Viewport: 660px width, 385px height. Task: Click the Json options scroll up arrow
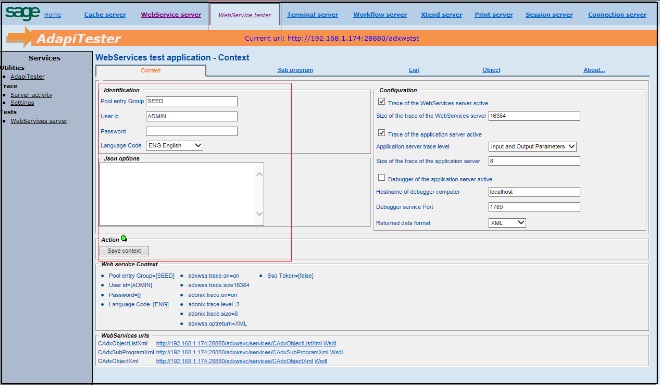[x=259, y=174]
